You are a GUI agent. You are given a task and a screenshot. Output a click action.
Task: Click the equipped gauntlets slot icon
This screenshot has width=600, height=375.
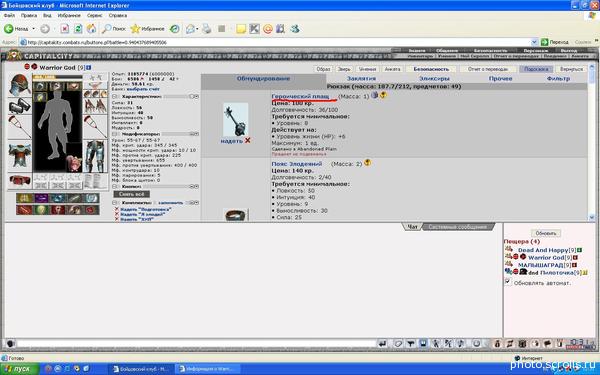coord(19,106)
